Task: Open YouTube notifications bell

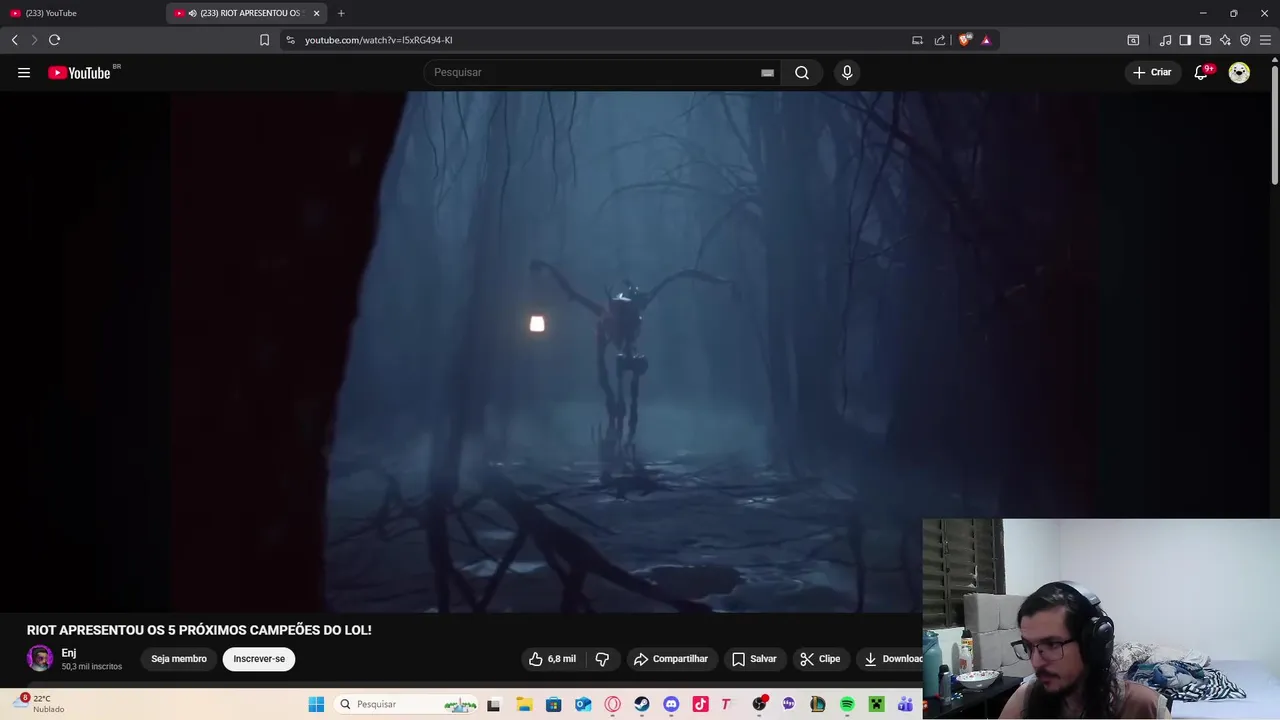Action: click(1202, 72)
